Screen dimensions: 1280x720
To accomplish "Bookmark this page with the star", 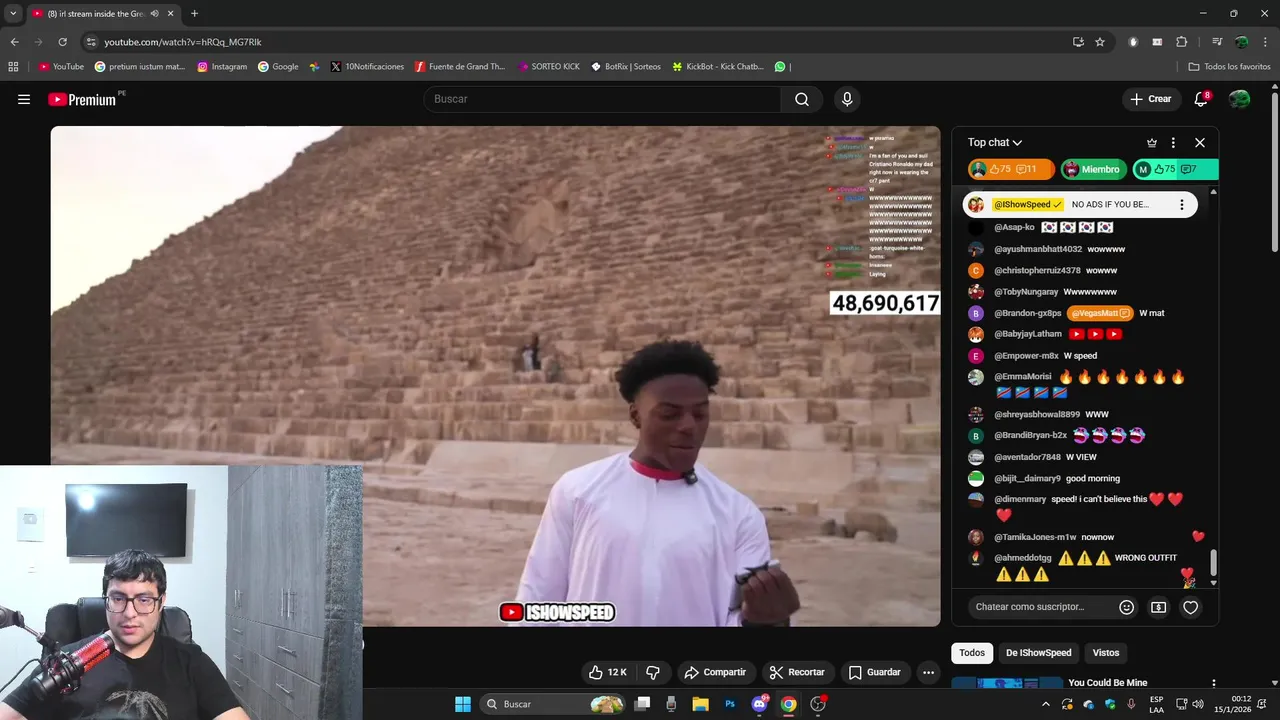I will point(1100,42).
